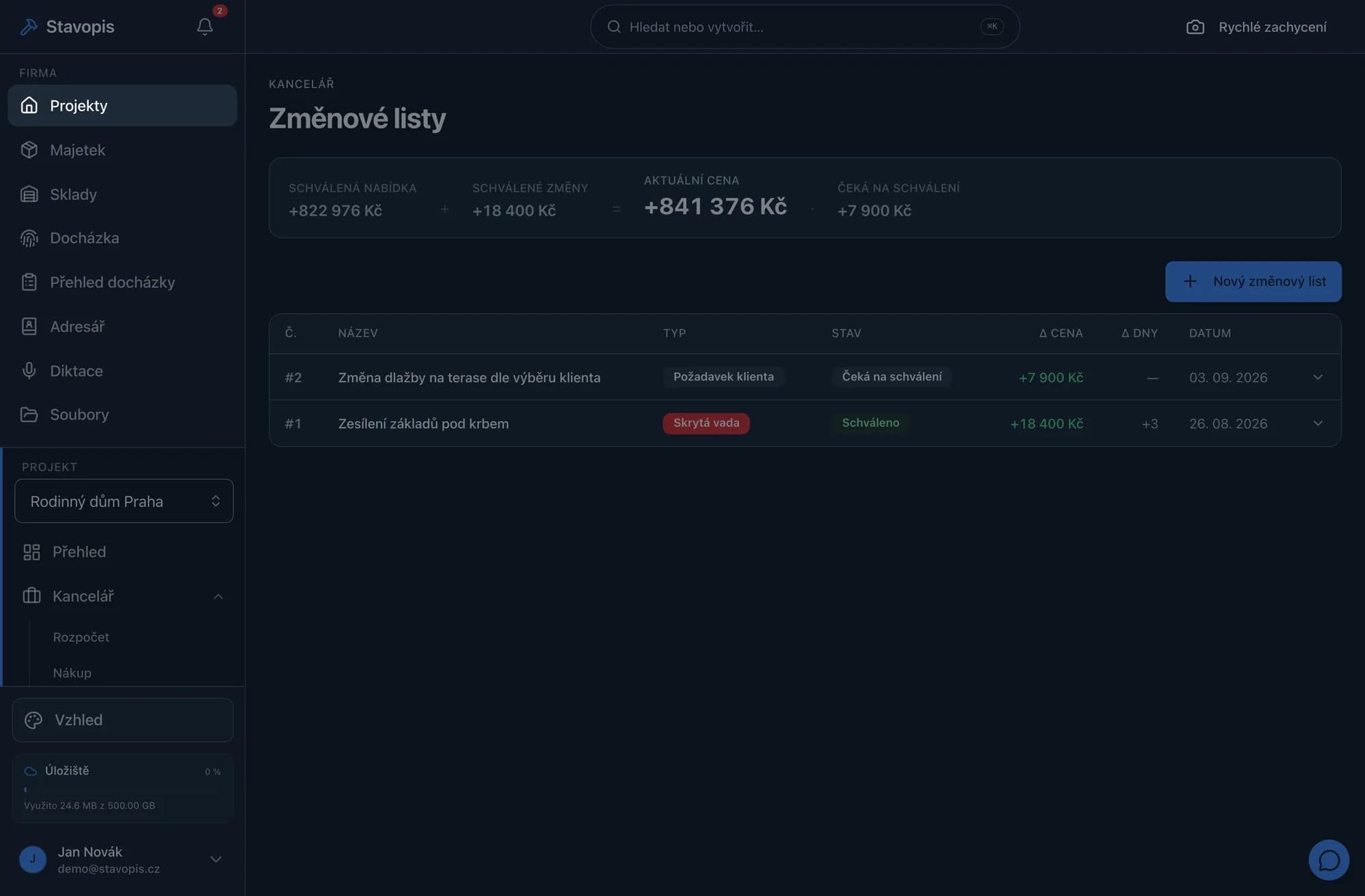1365x896 pixels.
Task: Click the Požadavek klienta type badge
Action: [723, 377]
